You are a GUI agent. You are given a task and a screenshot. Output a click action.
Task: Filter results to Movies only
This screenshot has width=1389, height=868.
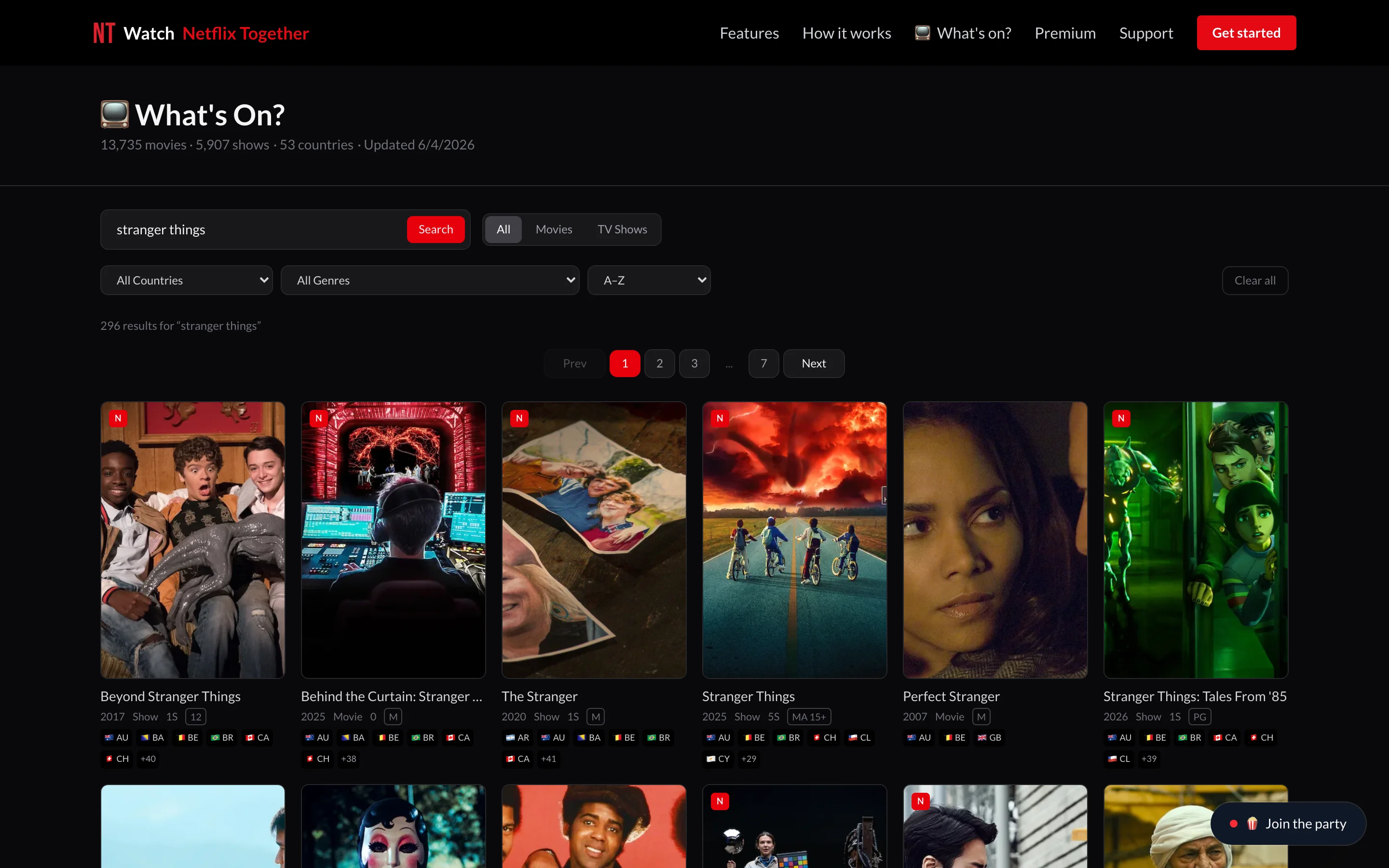[x=554, y=230]
